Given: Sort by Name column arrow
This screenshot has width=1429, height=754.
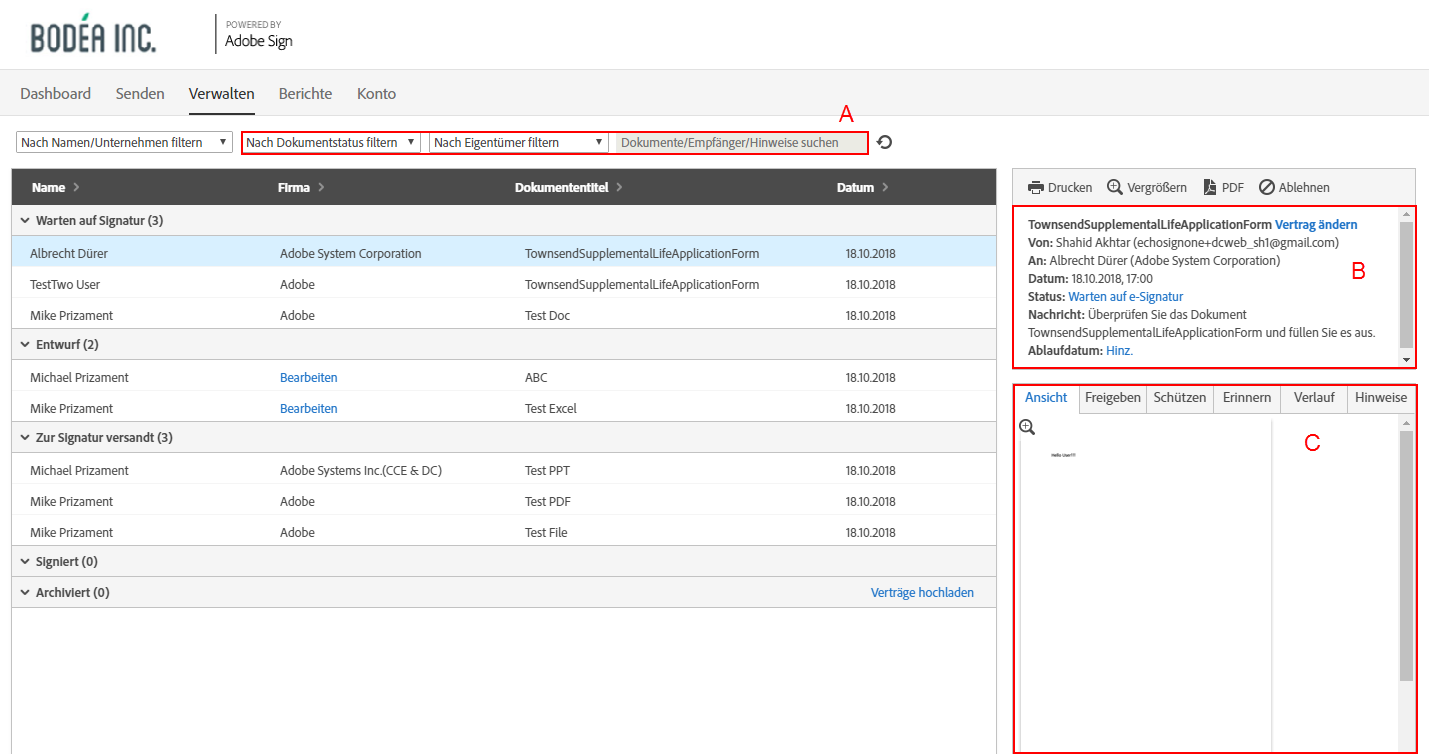Looking at the screenshot, I should (76, 187).
